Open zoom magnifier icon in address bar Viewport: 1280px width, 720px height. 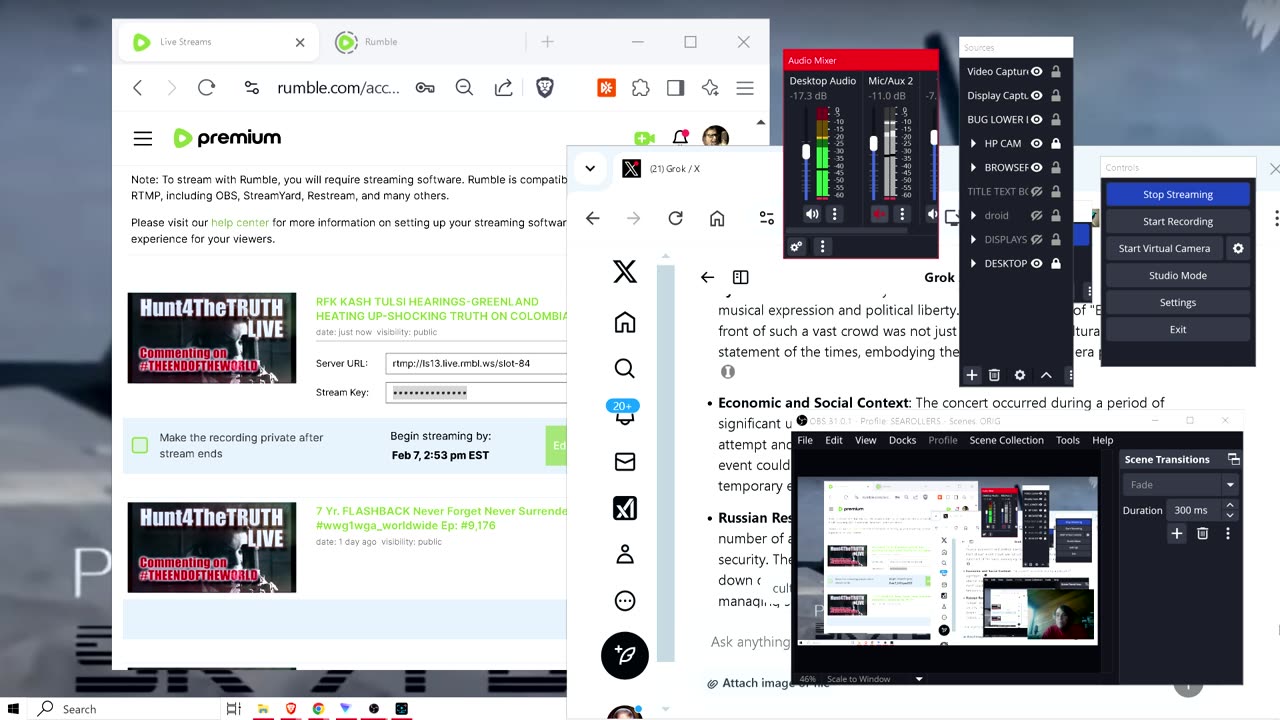464,88
